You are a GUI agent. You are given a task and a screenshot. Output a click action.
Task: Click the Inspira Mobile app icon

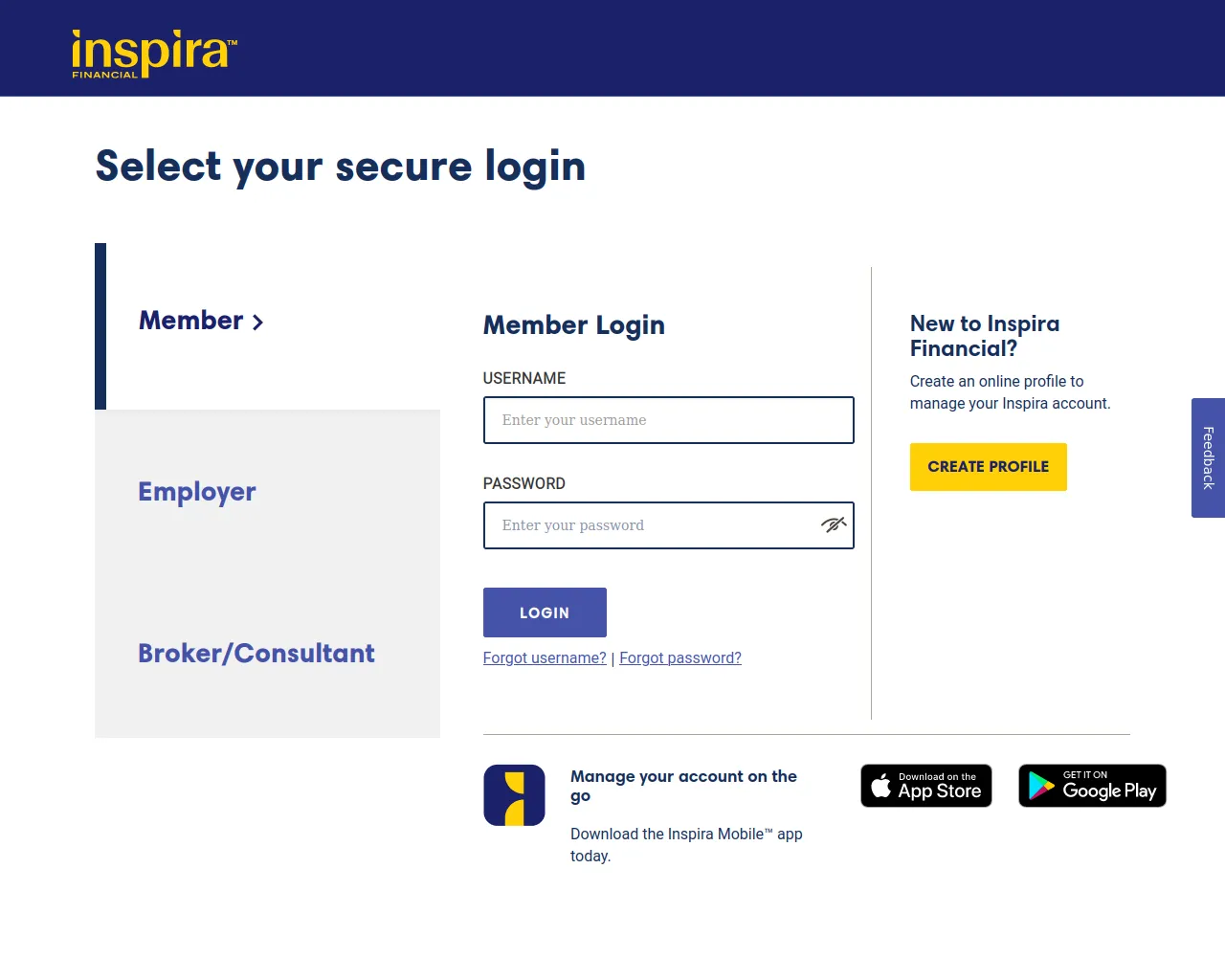[x=514, y=795]
